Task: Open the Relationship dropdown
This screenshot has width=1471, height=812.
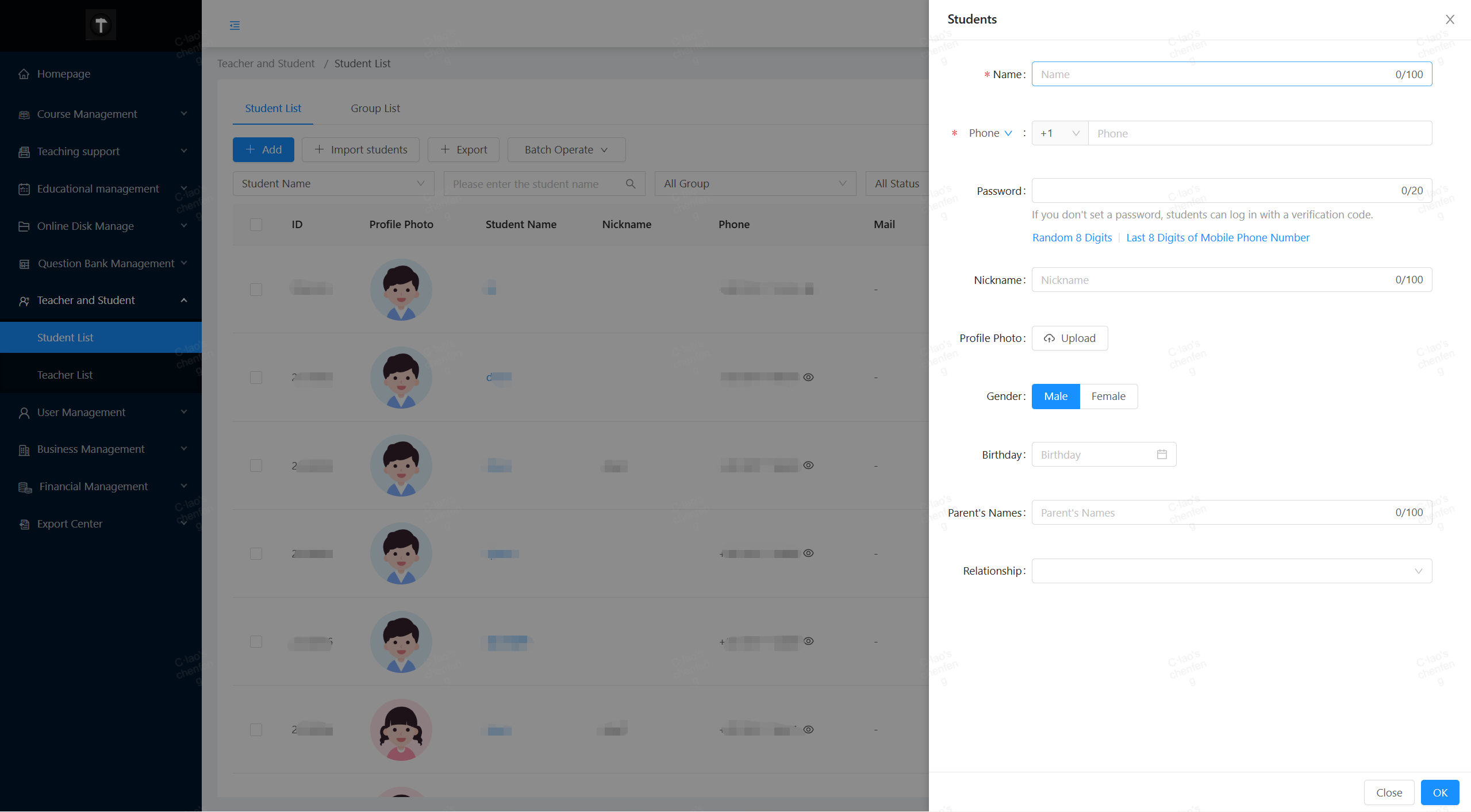Action: point(1231,571)
